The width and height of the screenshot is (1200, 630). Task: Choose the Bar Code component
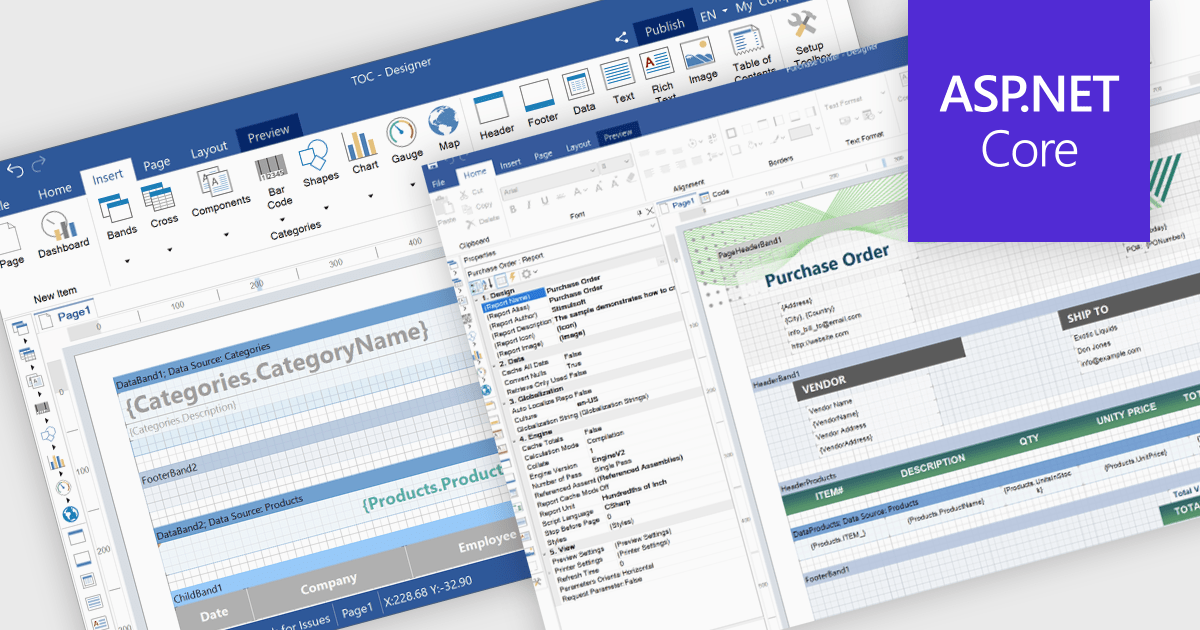coord(272,181)
